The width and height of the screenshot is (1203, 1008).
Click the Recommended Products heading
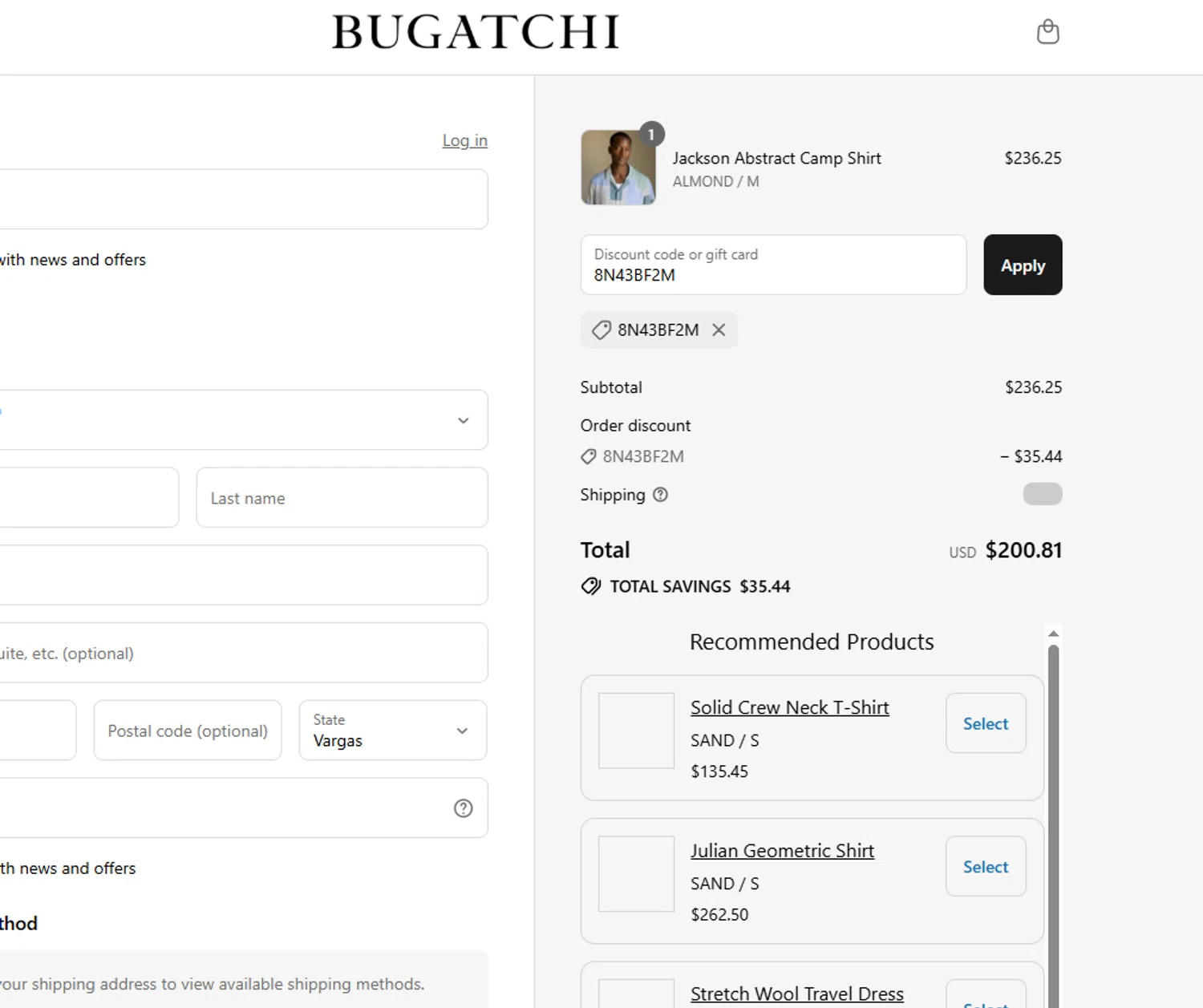point(812,642)
